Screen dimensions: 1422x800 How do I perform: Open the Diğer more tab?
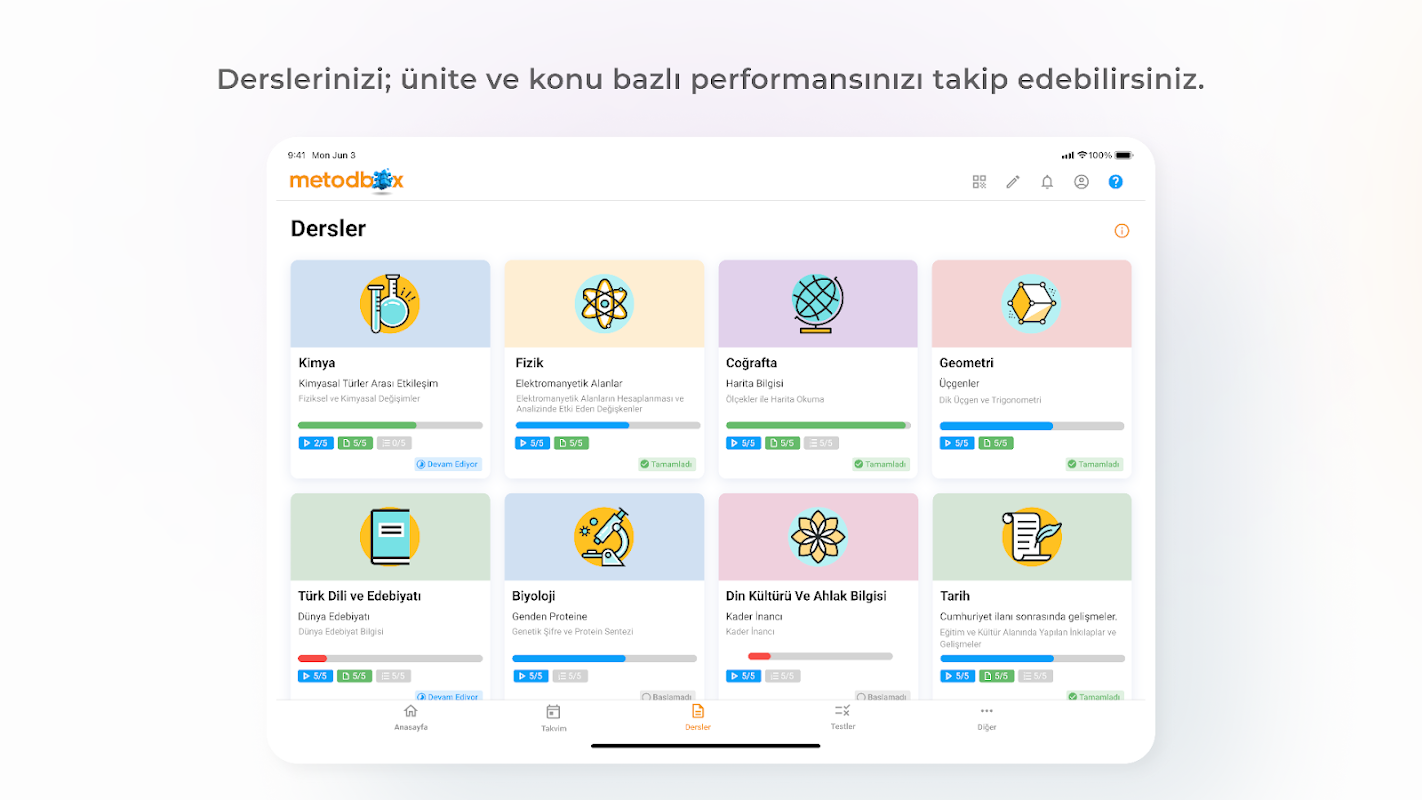point(987,716)
